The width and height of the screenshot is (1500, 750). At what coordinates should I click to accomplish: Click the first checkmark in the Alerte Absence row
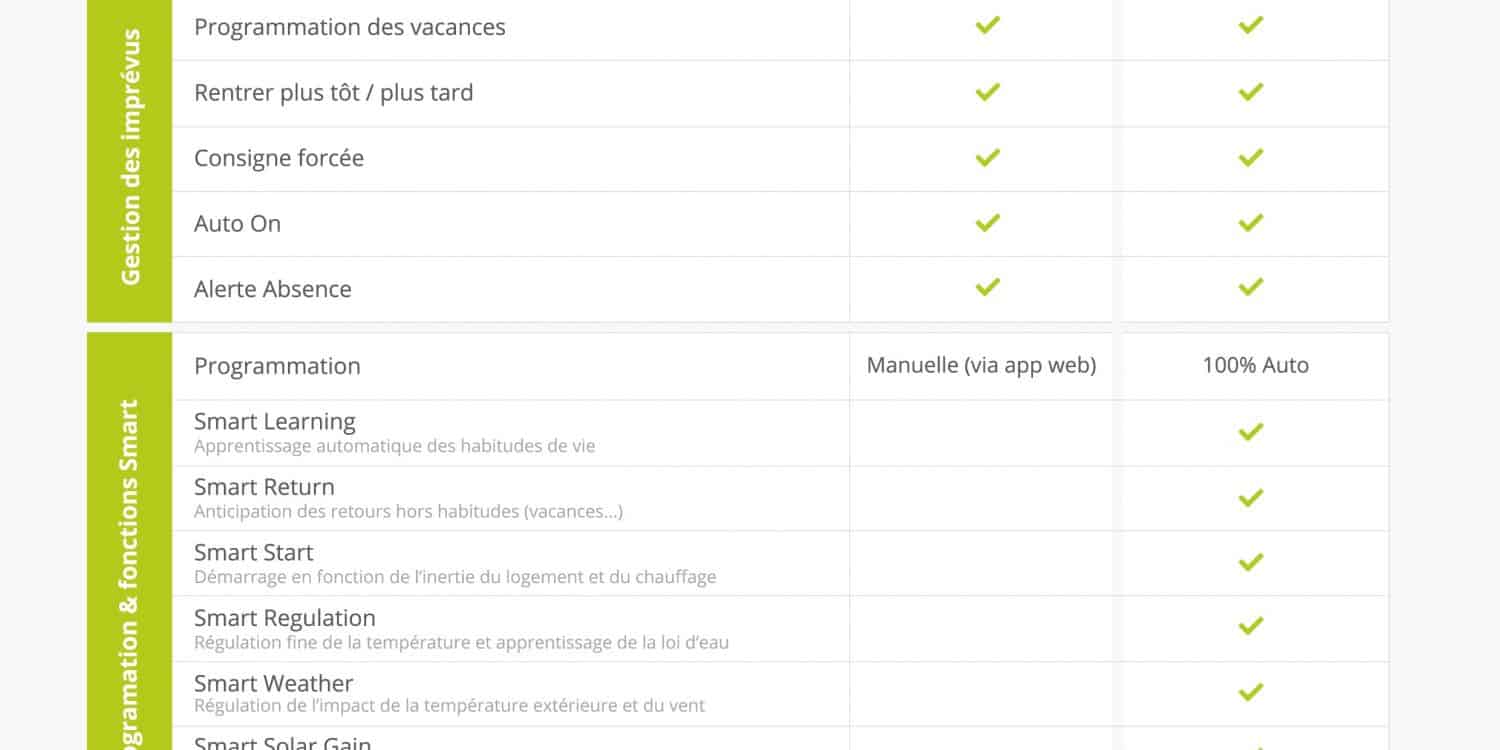(987, 287)
